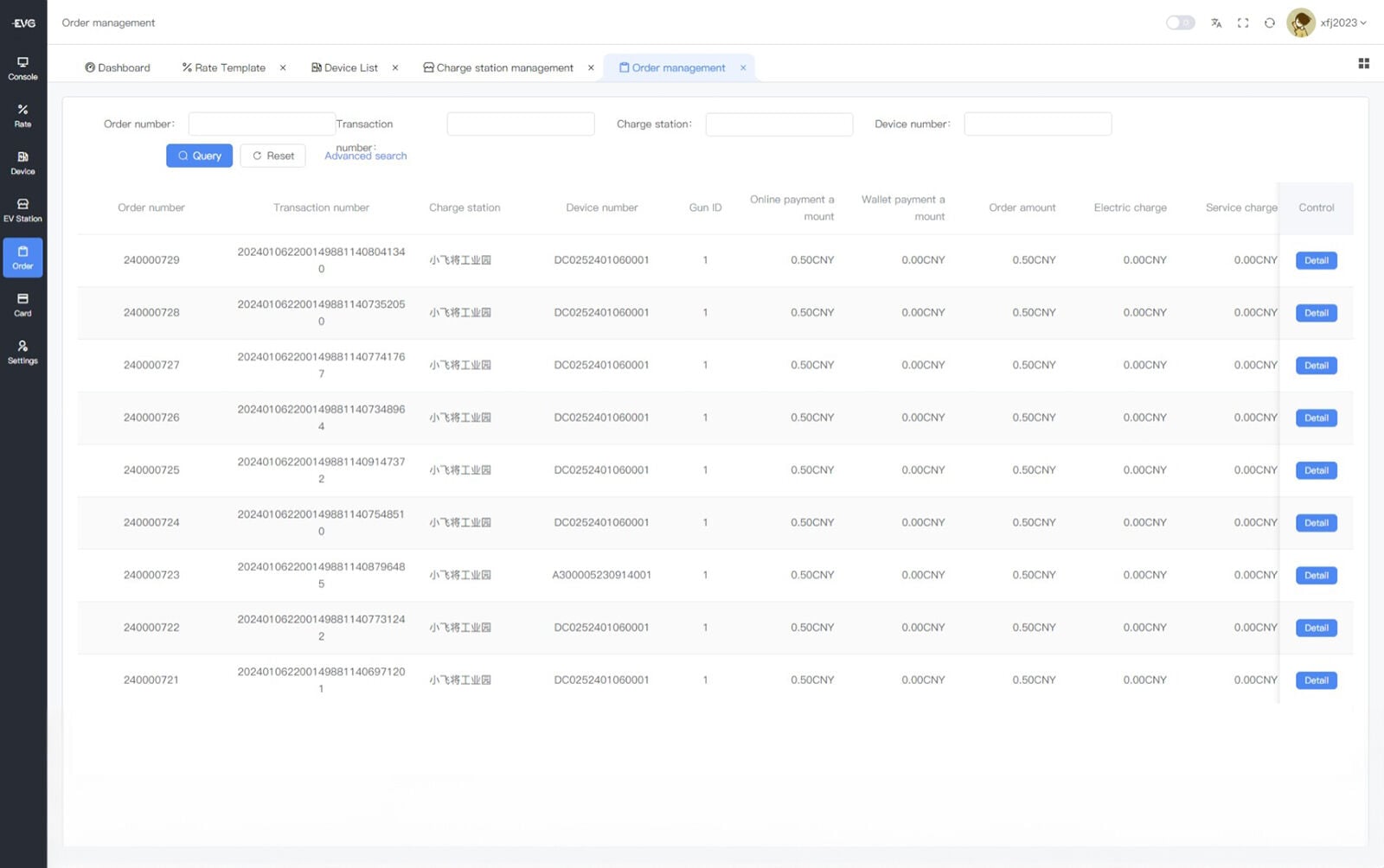Click the refresh icon in header
This screenshot has width=1384, height=868.
pos(1269,23)
